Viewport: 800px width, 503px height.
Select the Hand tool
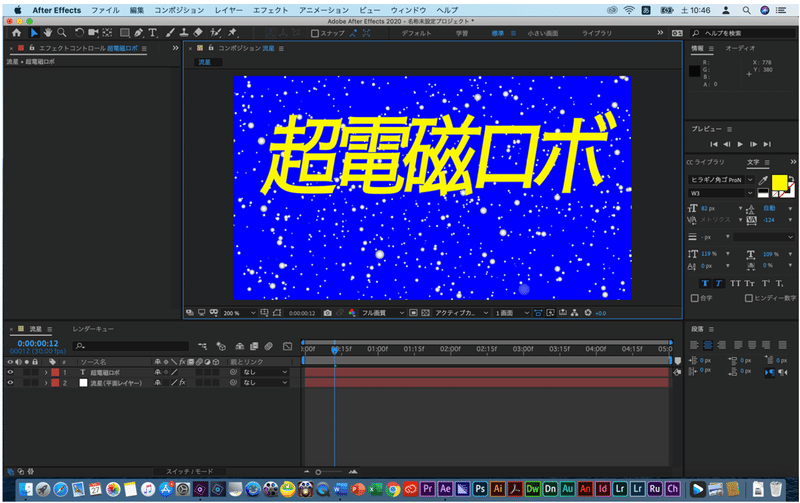point(47,33)
